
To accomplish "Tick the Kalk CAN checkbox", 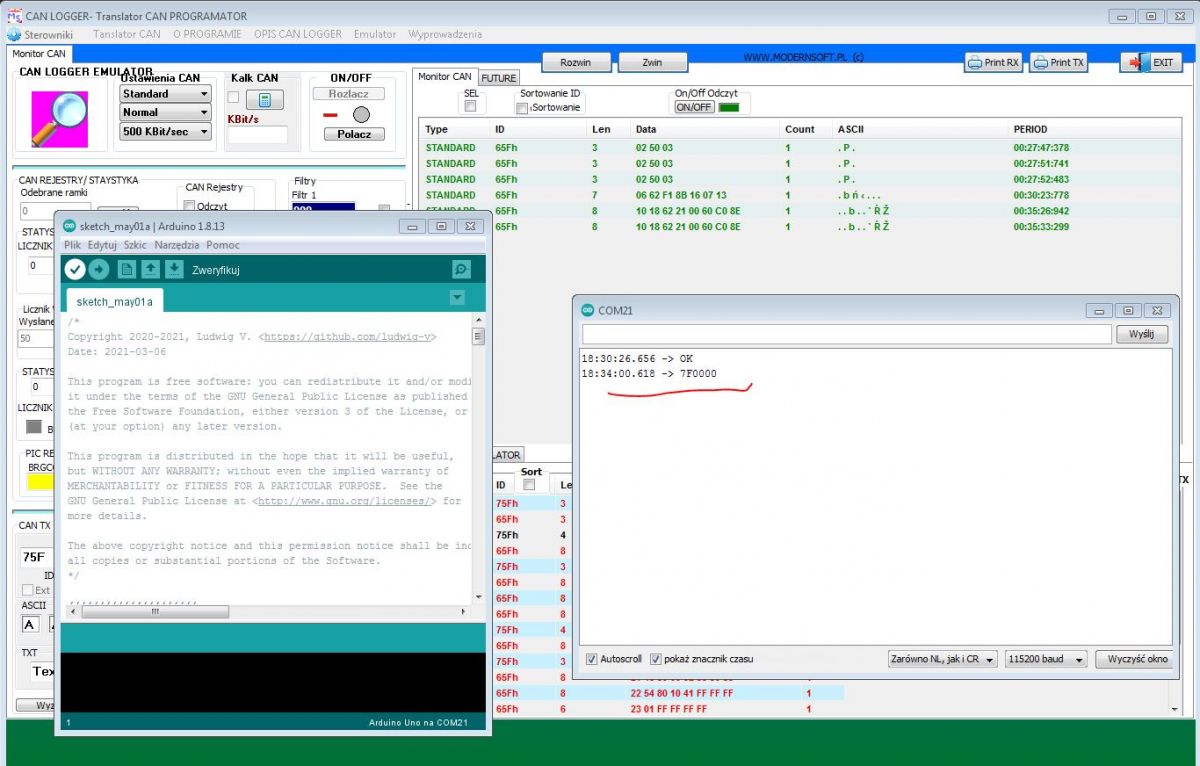I will pyautogui.click(x=233, y=98).
